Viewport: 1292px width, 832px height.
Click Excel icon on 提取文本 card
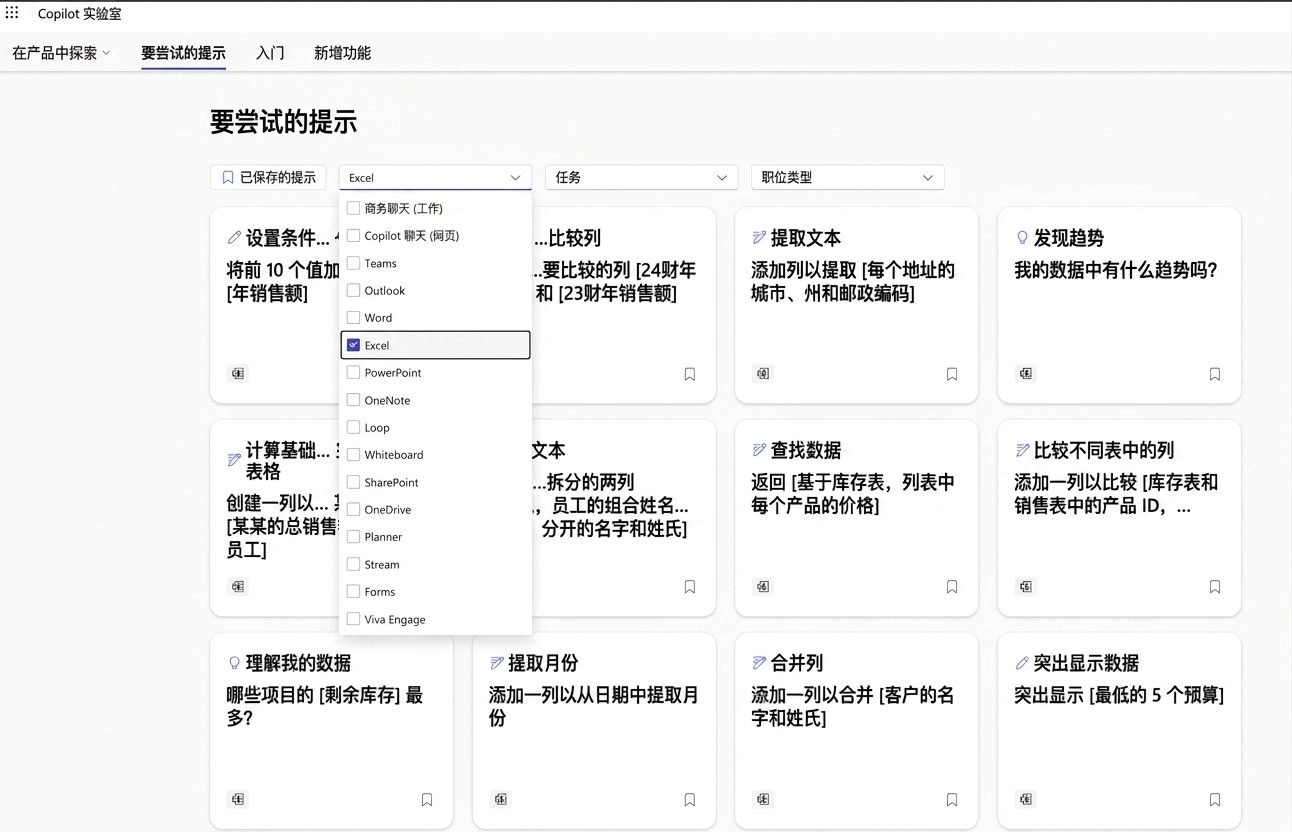(x=763, y=374)
